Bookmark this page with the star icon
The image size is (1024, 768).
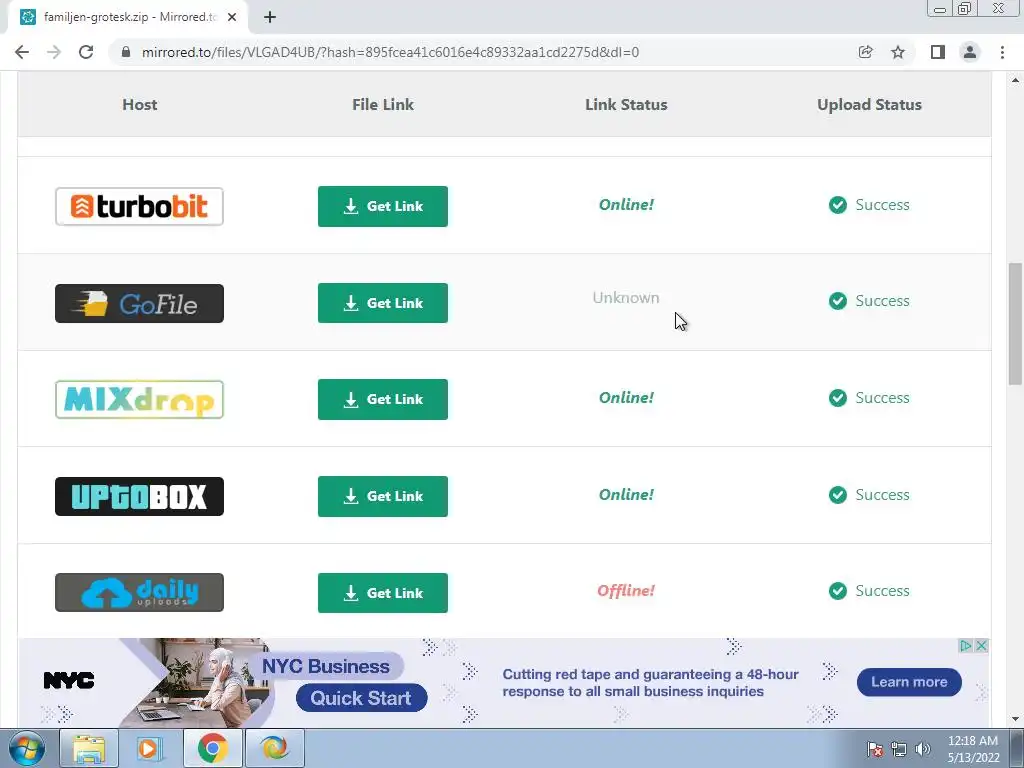click(x=898, y=52)
